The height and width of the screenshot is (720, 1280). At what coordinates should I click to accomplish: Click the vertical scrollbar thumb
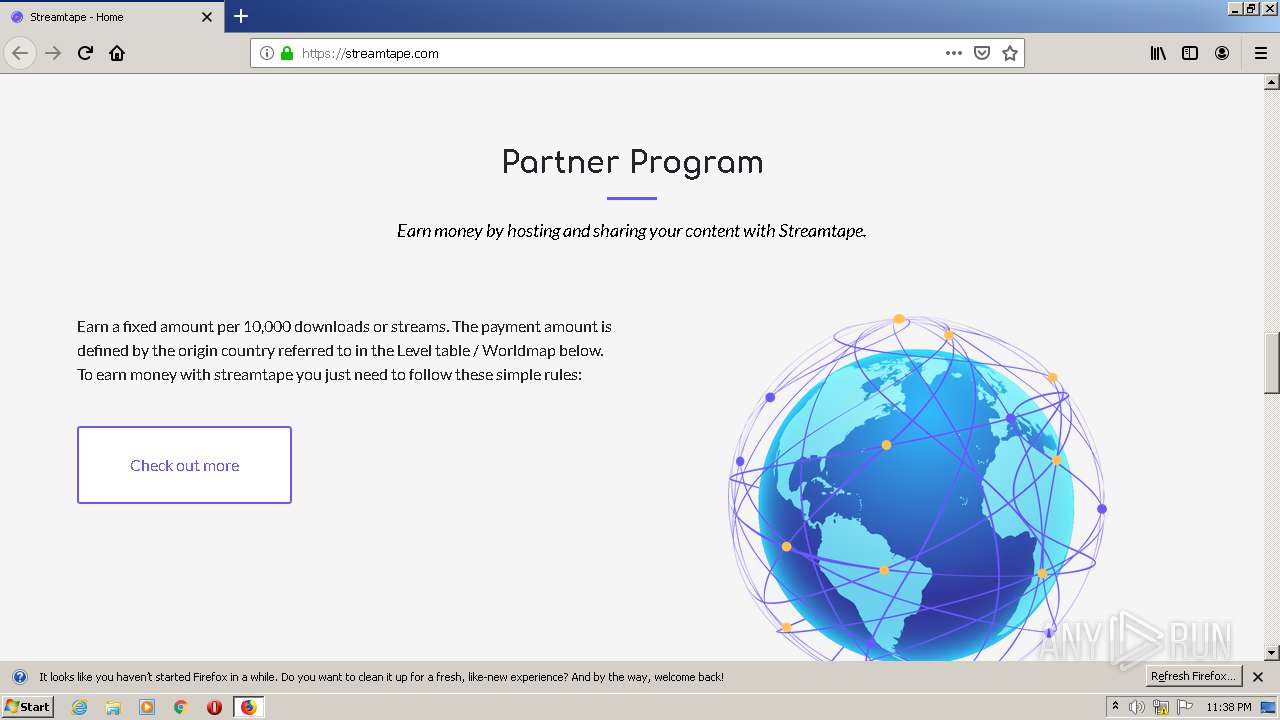(x=1272, y=363)
